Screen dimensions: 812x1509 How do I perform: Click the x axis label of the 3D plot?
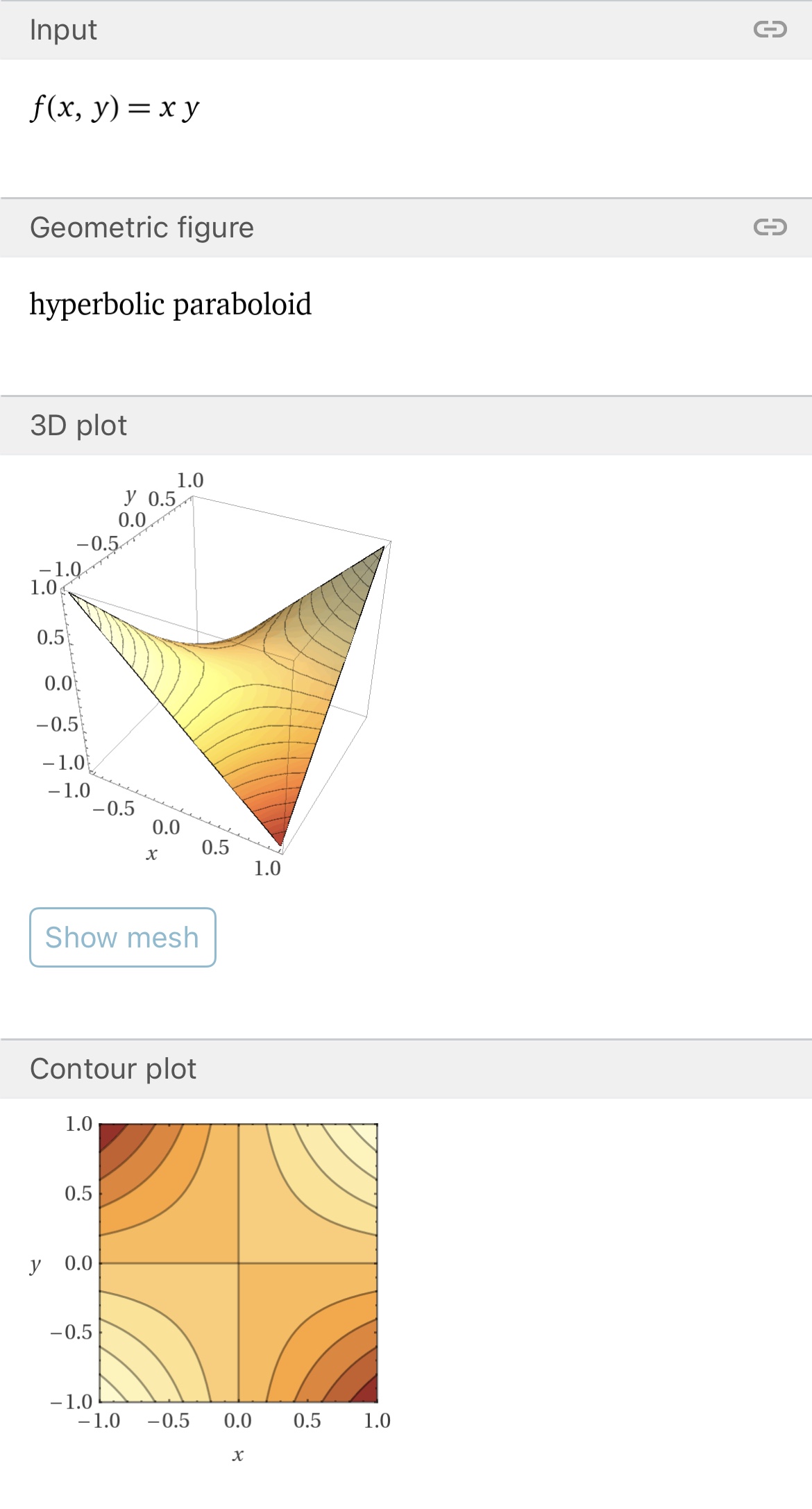click(x=151, y=854)
